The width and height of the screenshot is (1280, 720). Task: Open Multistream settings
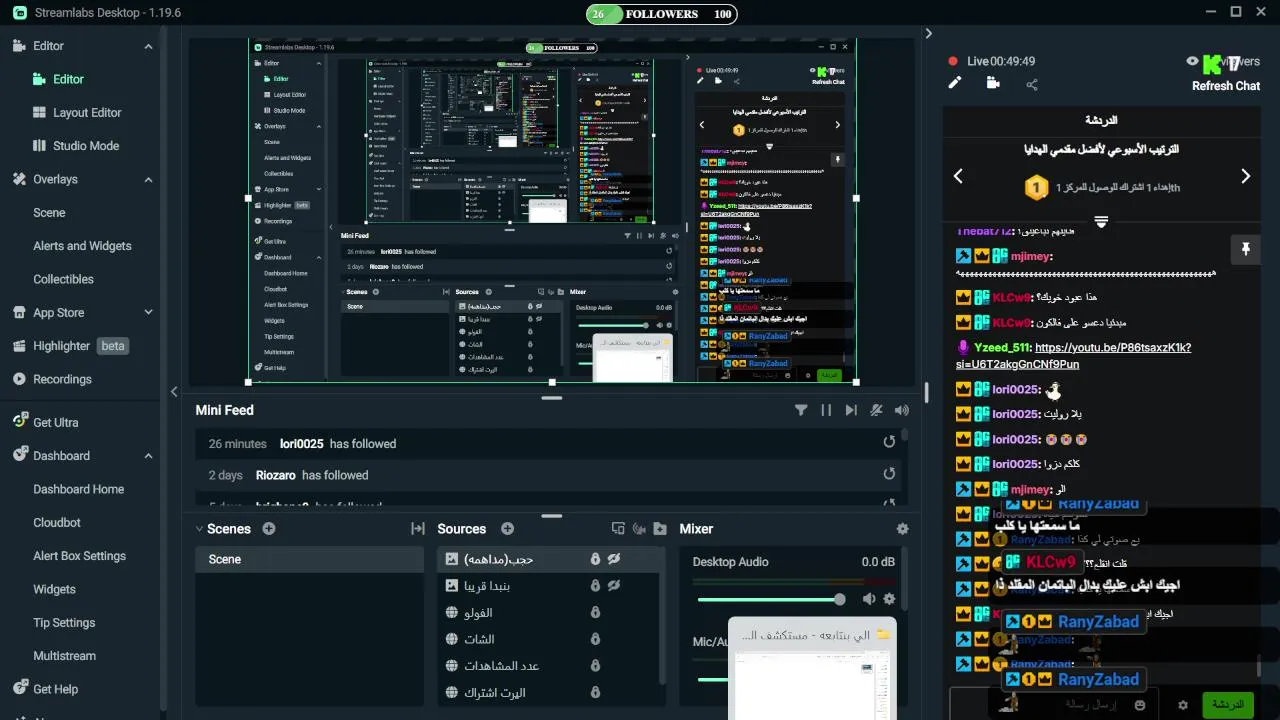coord(64,656)
